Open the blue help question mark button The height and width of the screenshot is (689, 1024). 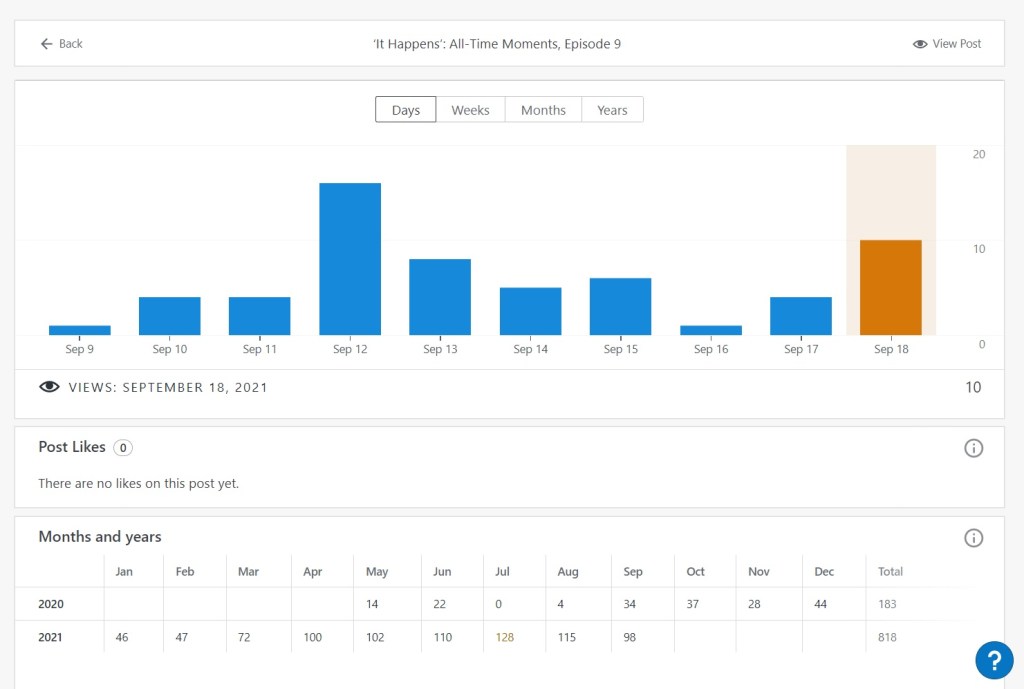pyautogui.click(x=993, y=660)
